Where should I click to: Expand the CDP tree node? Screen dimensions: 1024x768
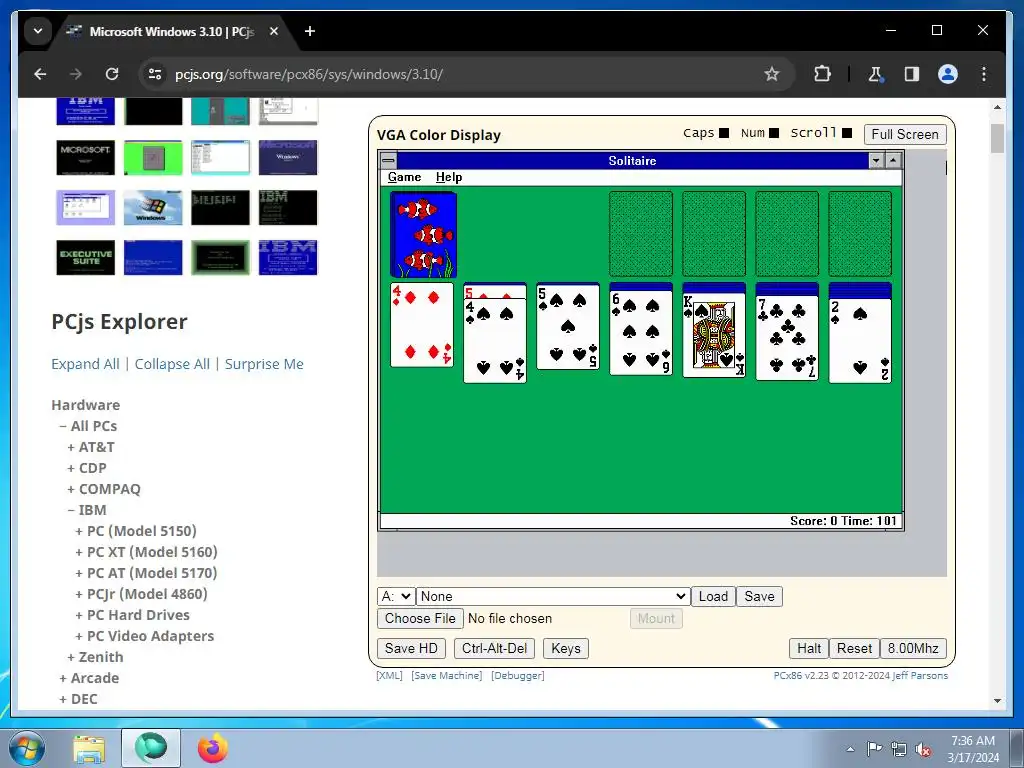point(87,468)
